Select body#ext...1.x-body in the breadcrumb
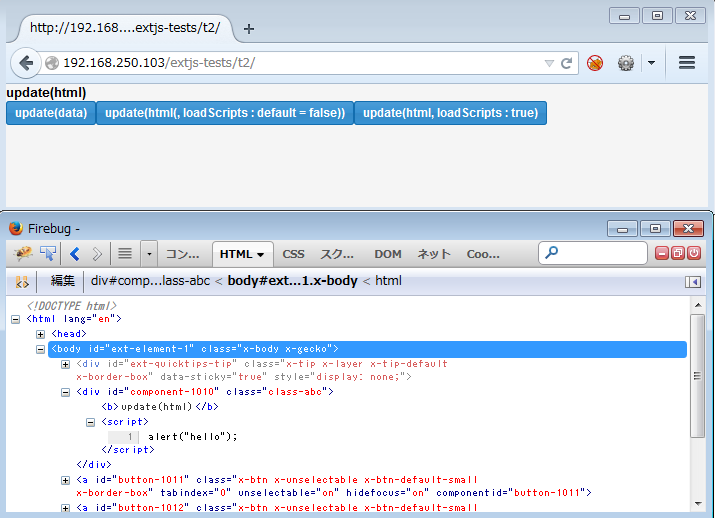This screenshot has width=715, height=518. click(292, 280)
